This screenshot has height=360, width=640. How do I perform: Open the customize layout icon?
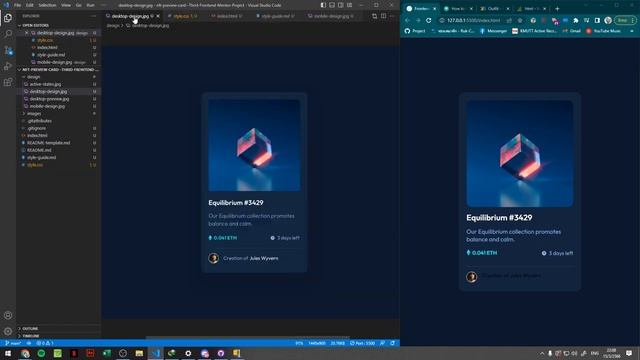pos(350,5)
